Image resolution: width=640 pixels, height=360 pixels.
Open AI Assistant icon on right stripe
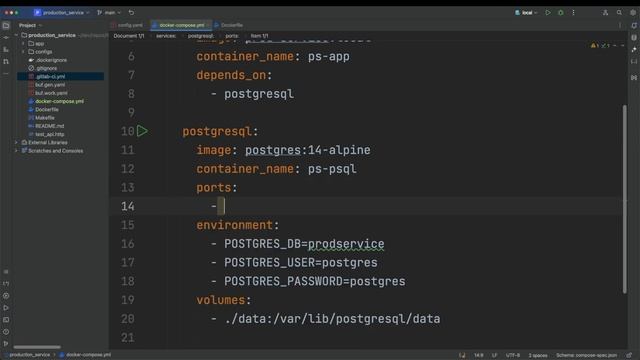[634, 49]
